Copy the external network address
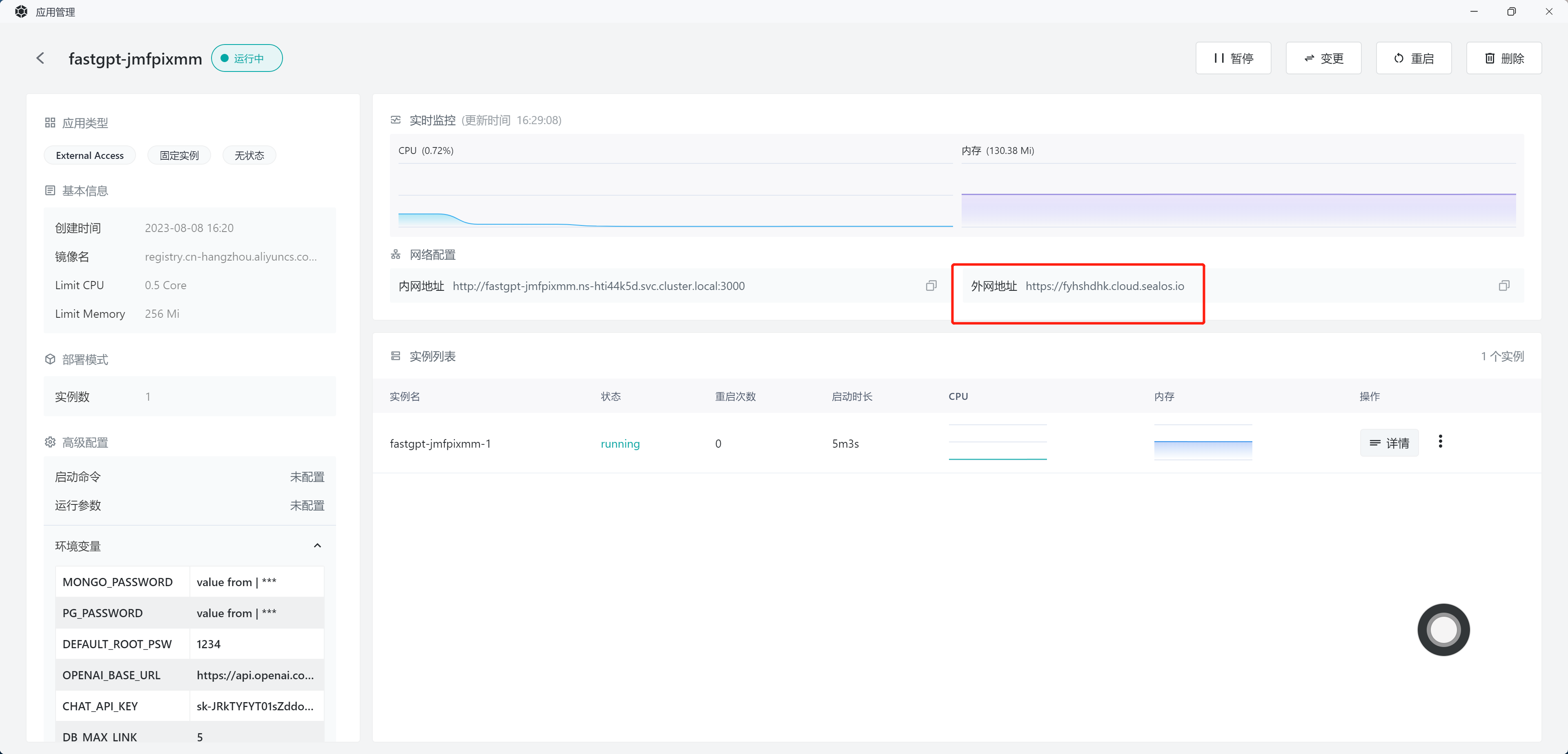1568x754 pixels. pyautogui.click(x=1503, y=286)
